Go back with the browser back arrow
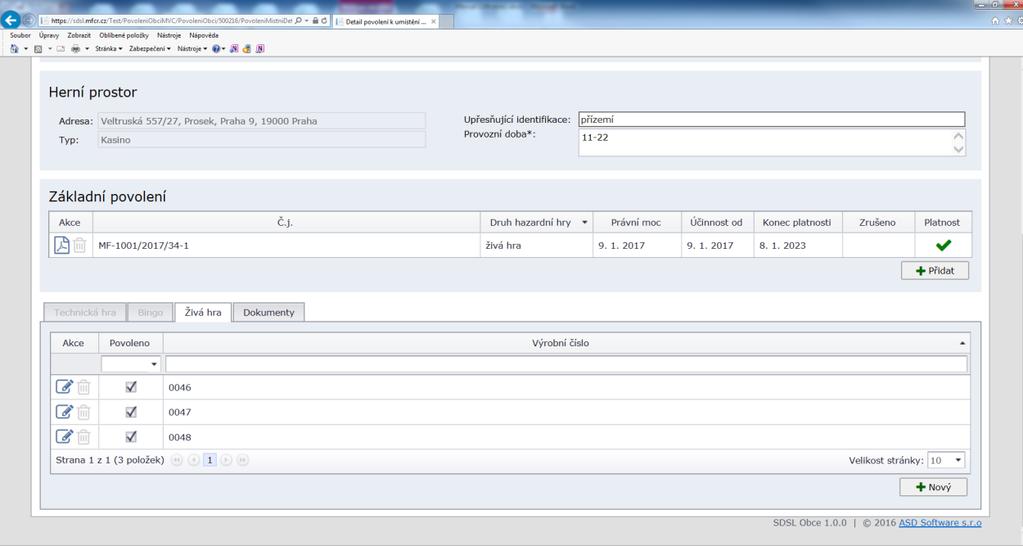The image size is (1023, 546). (x=10, y=20)
